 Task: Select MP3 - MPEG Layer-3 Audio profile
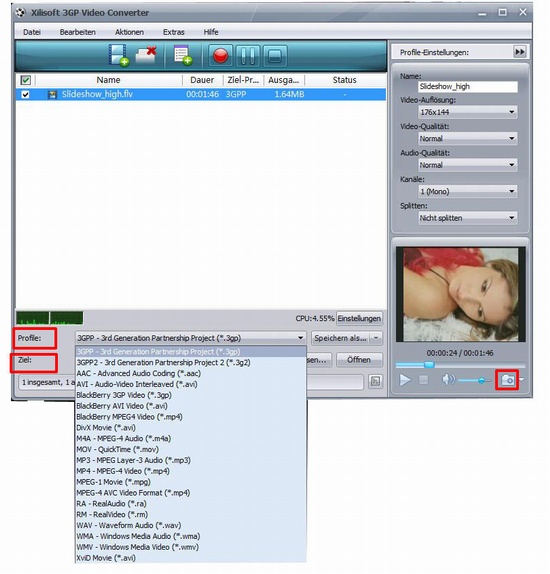tap(190, 460)
